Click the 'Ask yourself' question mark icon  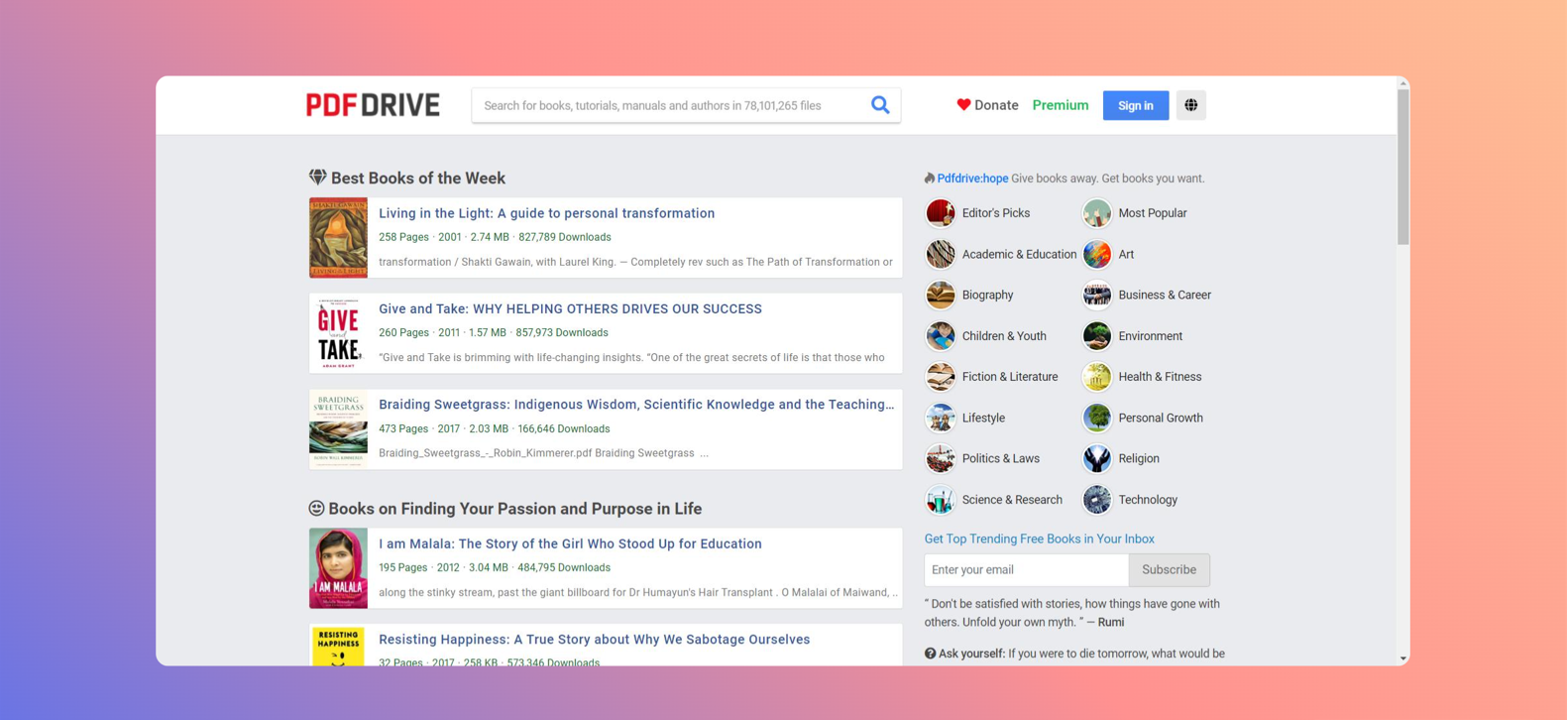click(x=930, y=654)
